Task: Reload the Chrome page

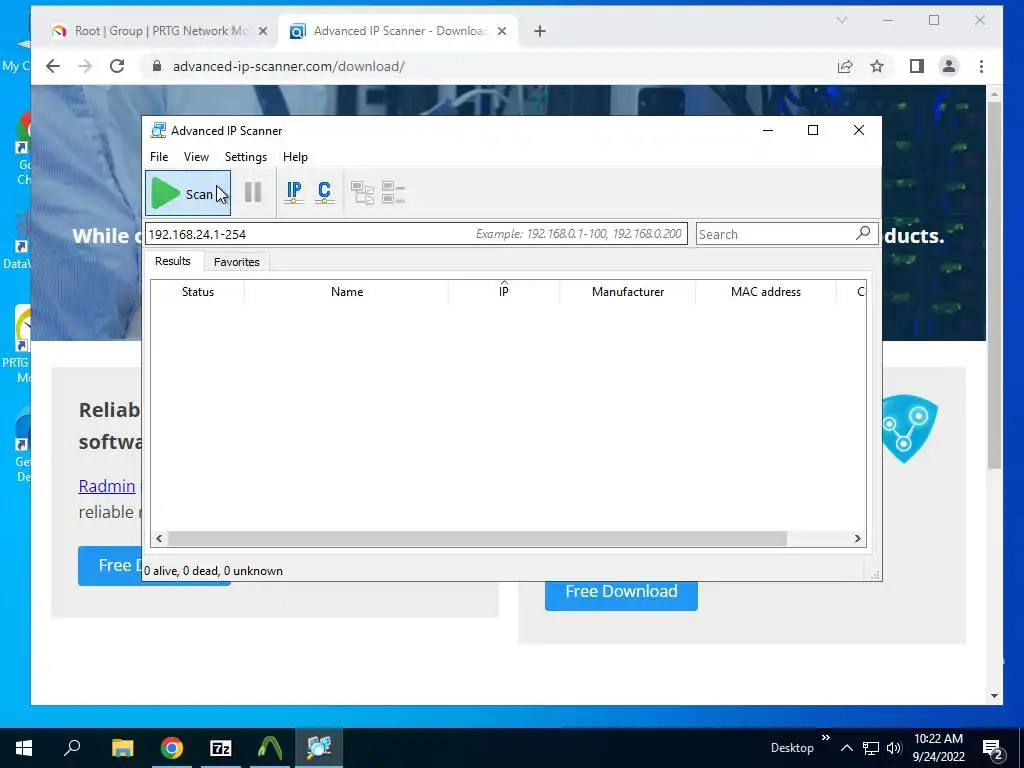Action: coord(117,66)
